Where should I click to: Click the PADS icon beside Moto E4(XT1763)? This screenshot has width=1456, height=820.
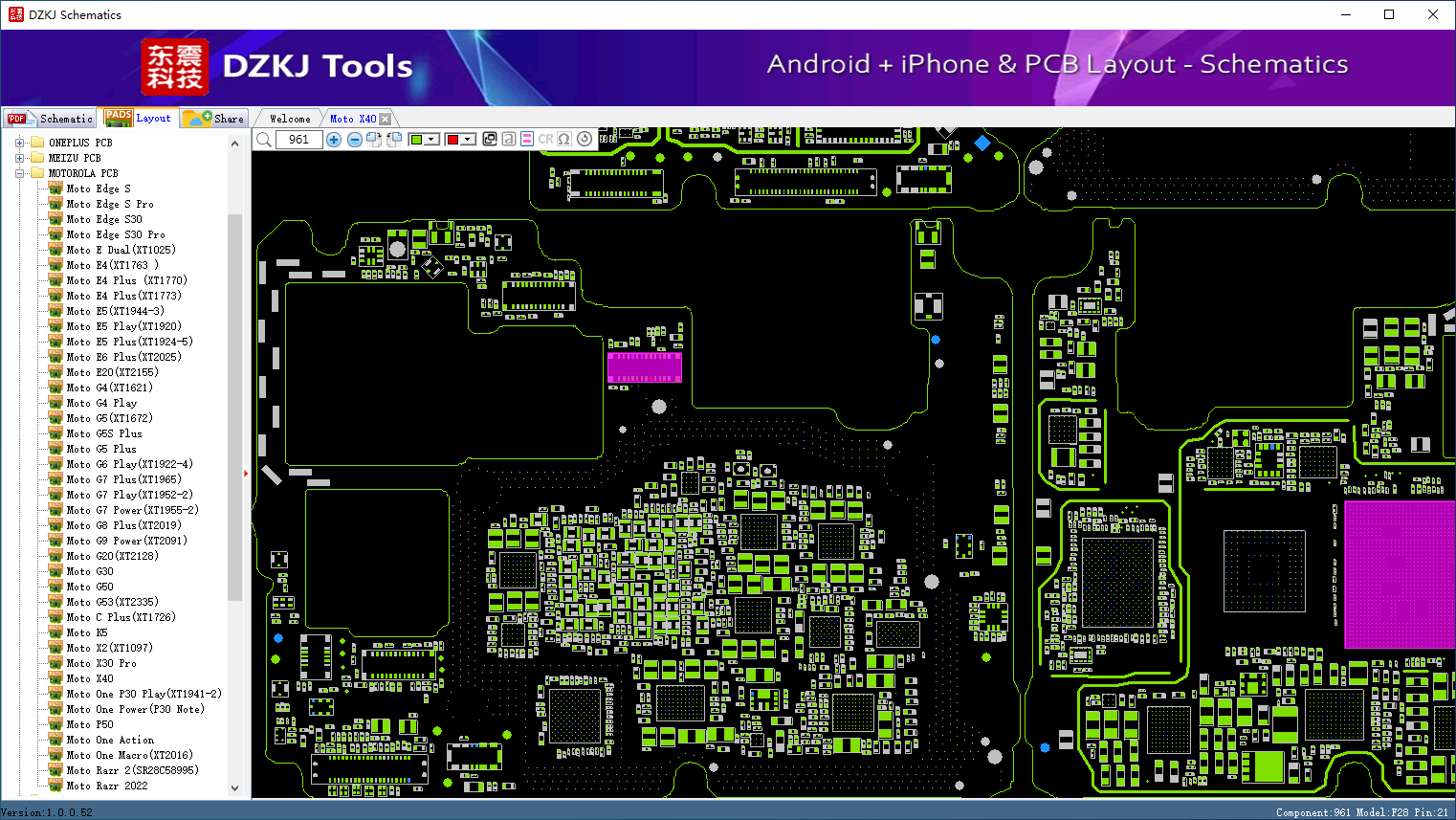point(55,265)
